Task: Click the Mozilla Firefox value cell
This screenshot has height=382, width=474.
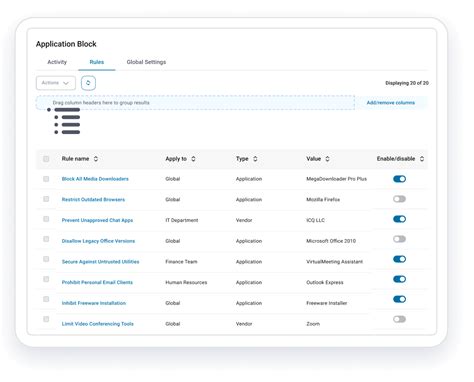Action: 323,200
